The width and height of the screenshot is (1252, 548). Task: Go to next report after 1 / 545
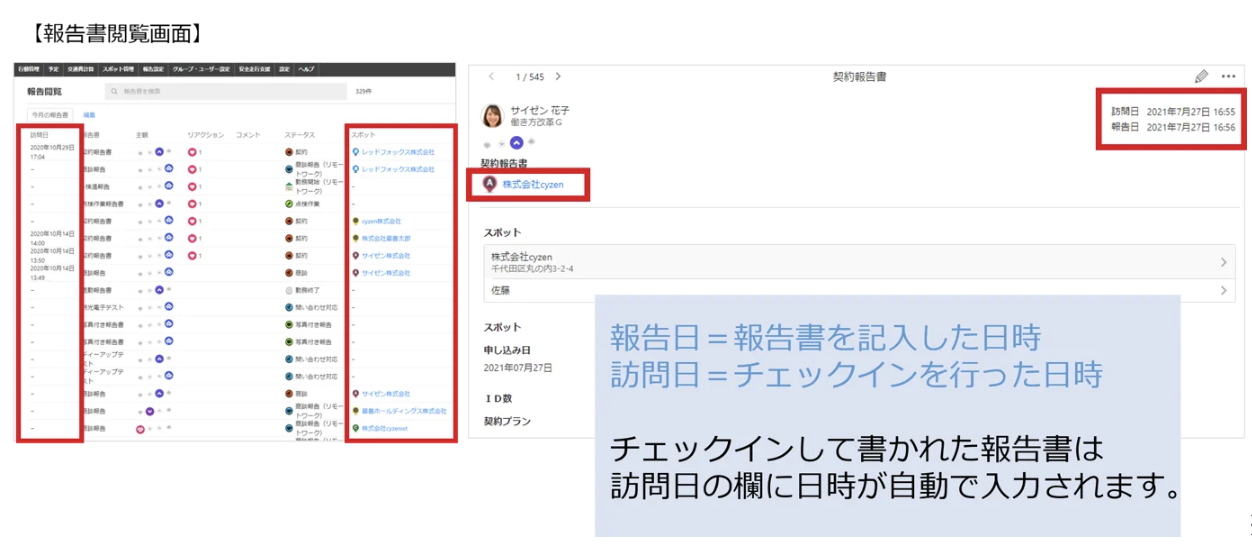coord(558,76)
